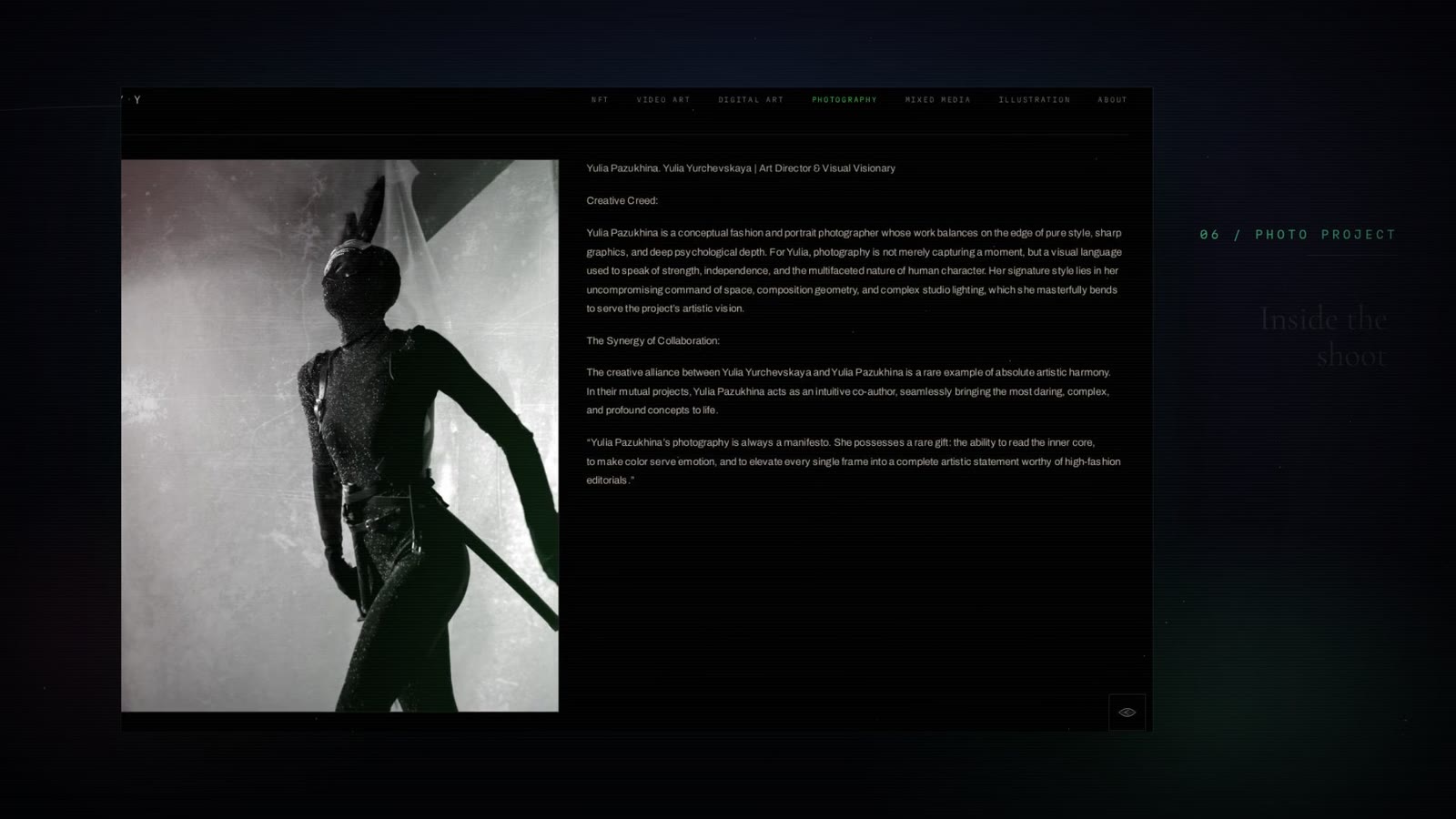Switch to Mixed Media section

[x=938, y=100]
